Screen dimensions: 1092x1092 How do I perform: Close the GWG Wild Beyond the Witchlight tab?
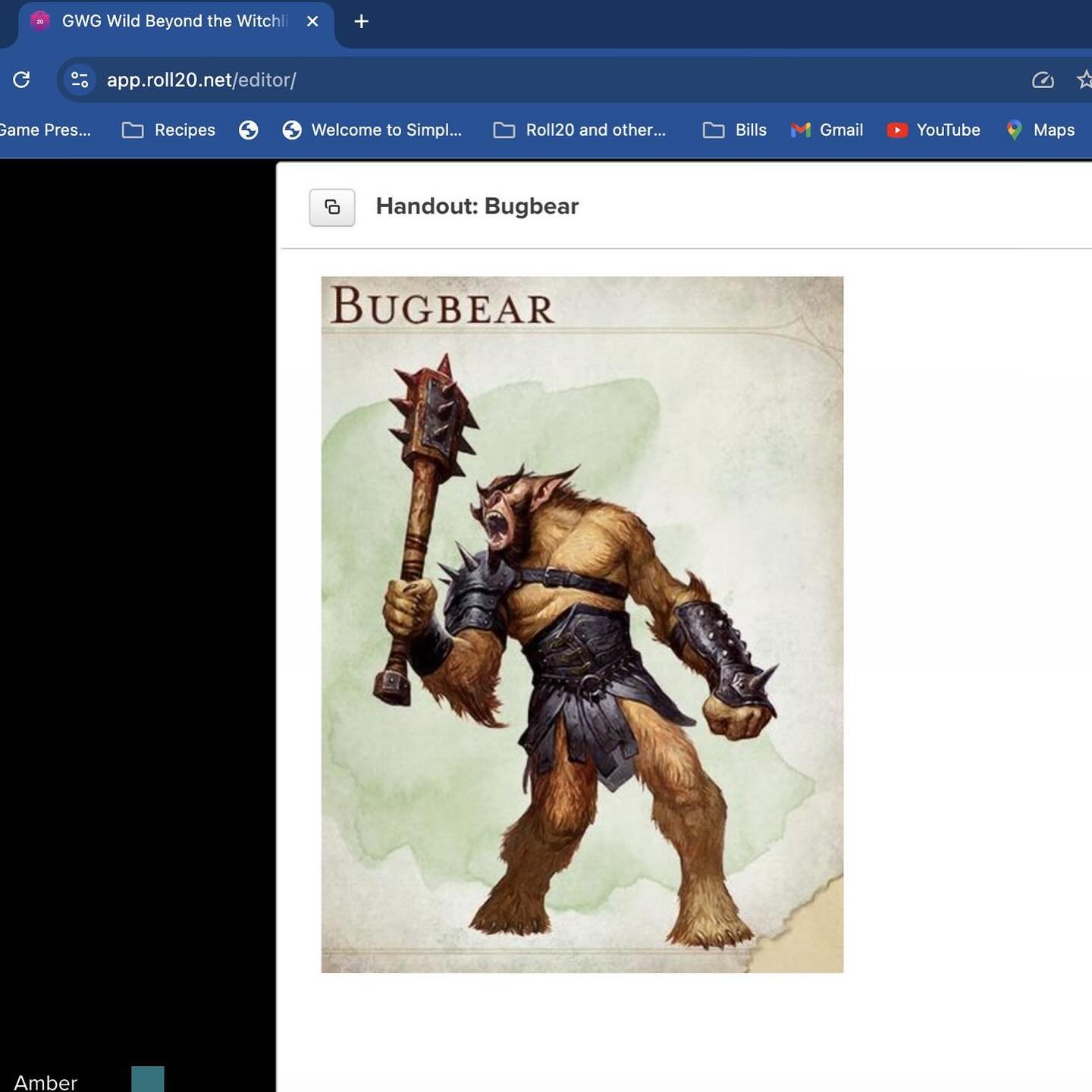(312, 21)
